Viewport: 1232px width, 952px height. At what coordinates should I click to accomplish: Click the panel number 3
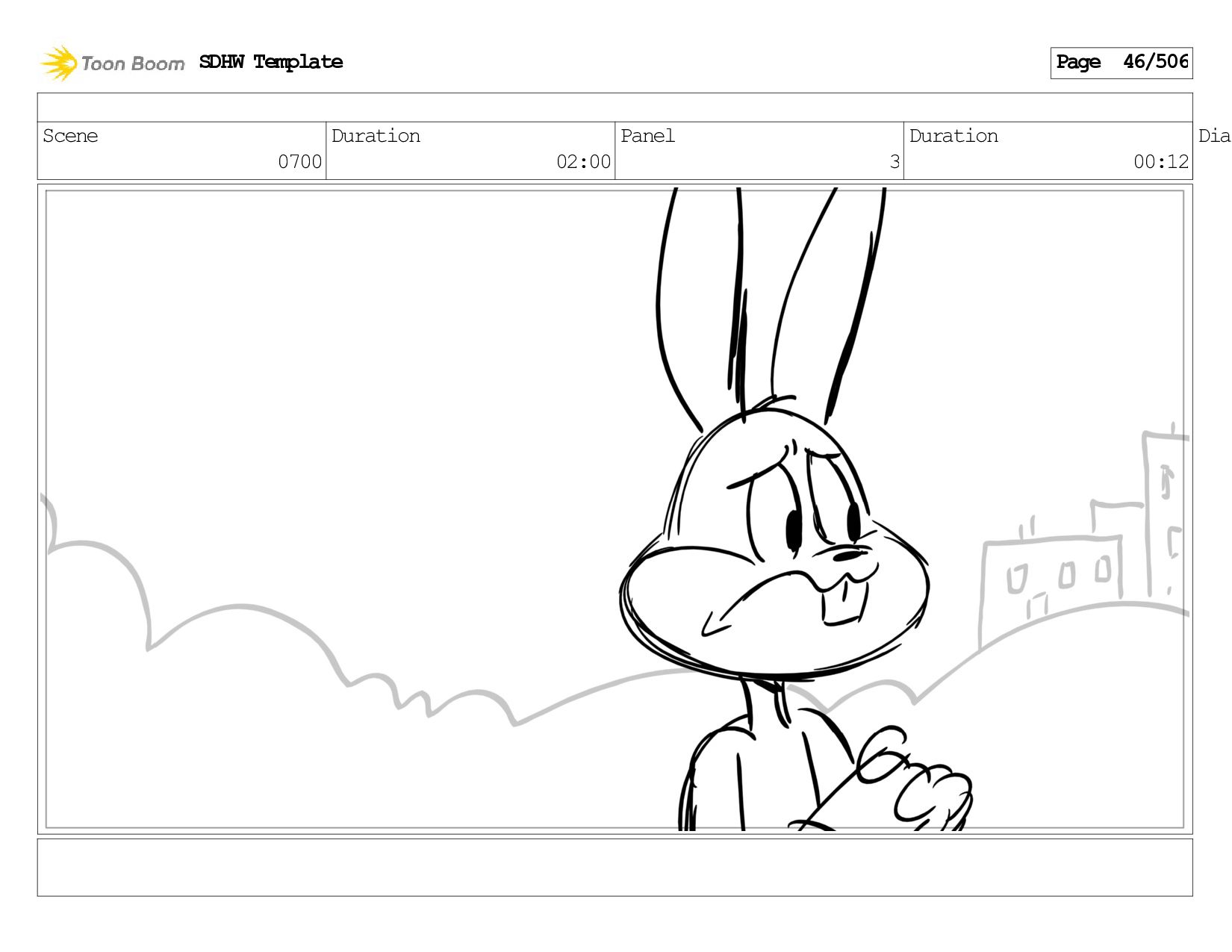pos(895,162)
